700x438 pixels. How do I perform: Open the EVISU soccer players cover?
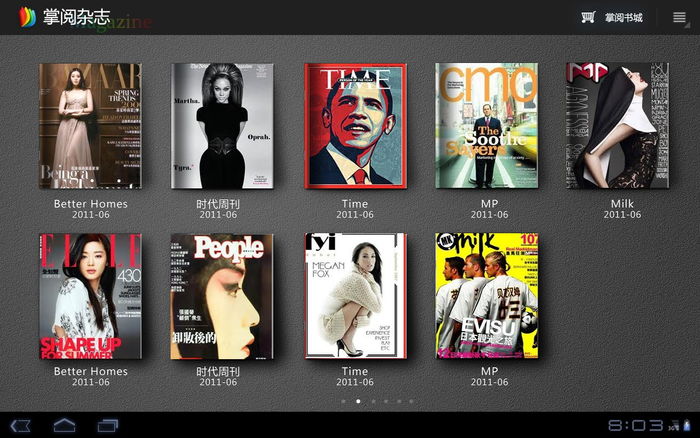[x=487, y=296]
